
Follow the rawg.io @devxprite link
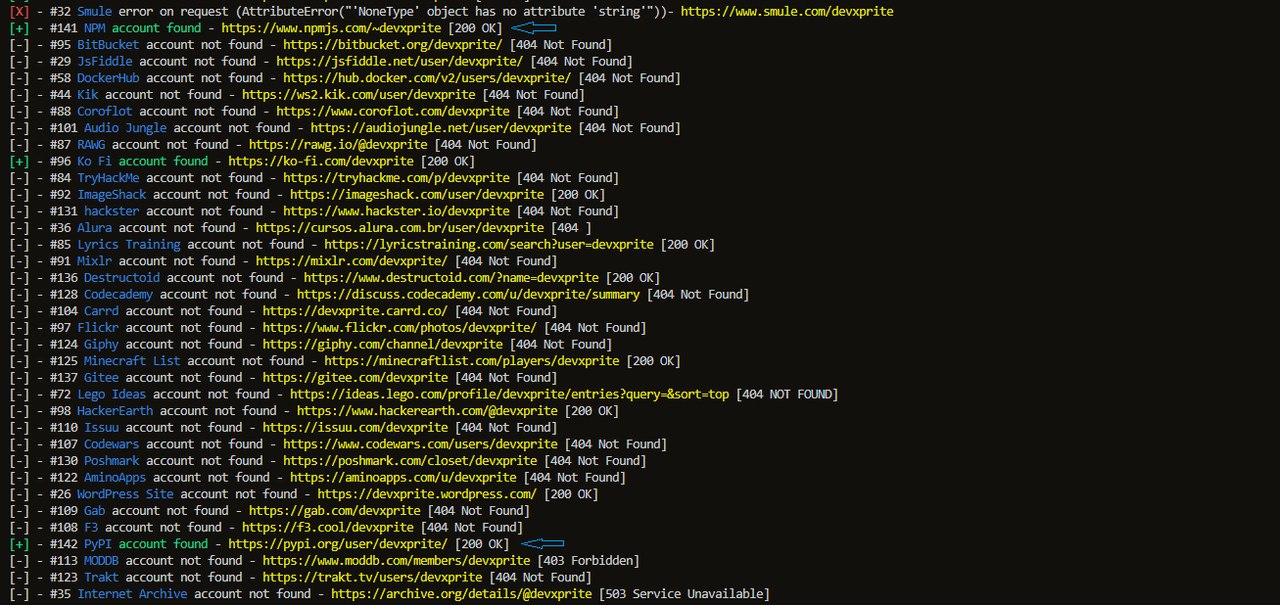tap(338, 145)
